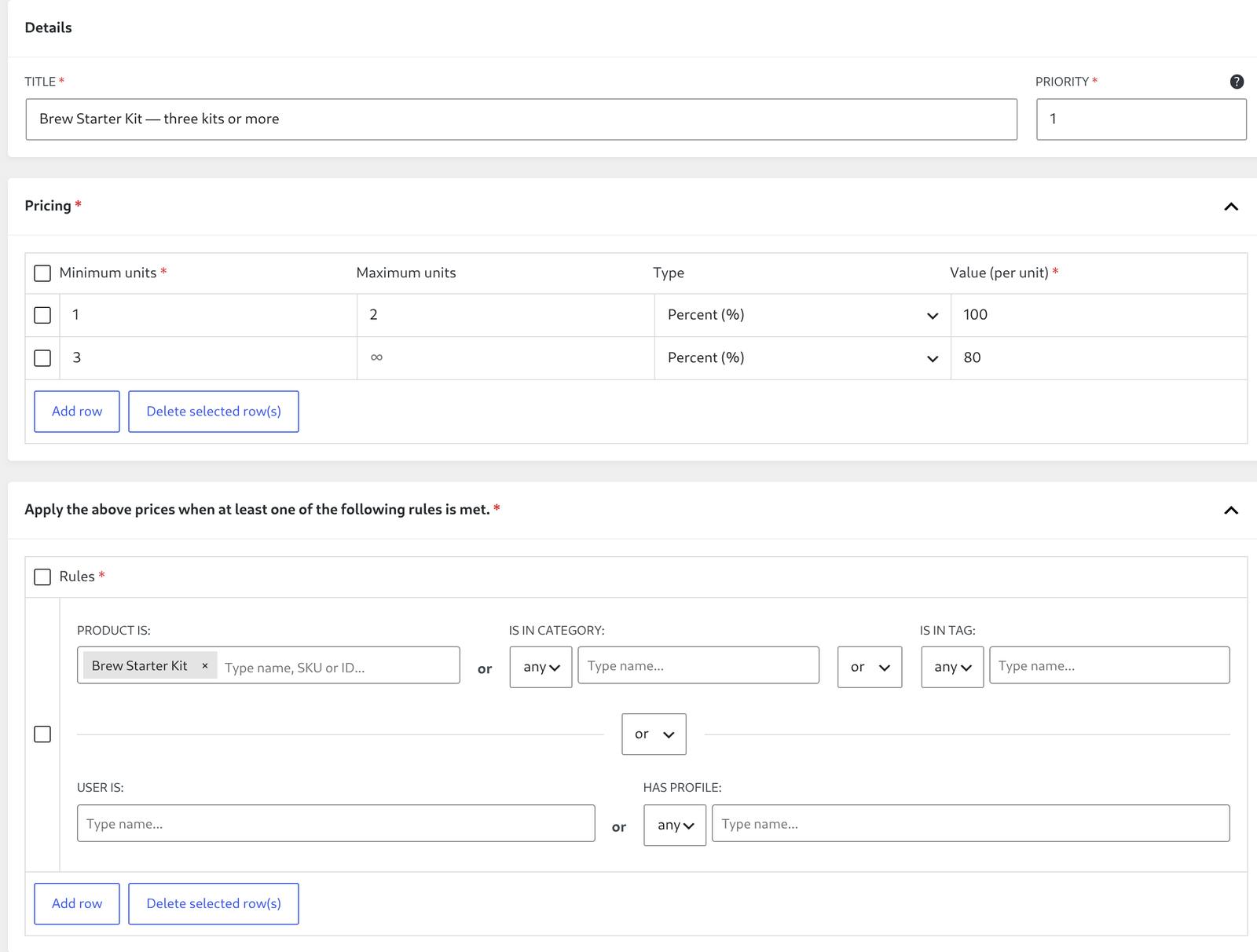
Task: Remove the Brew Starter Kit product tag
Action: pyautogui.click(x=205, y=666)
